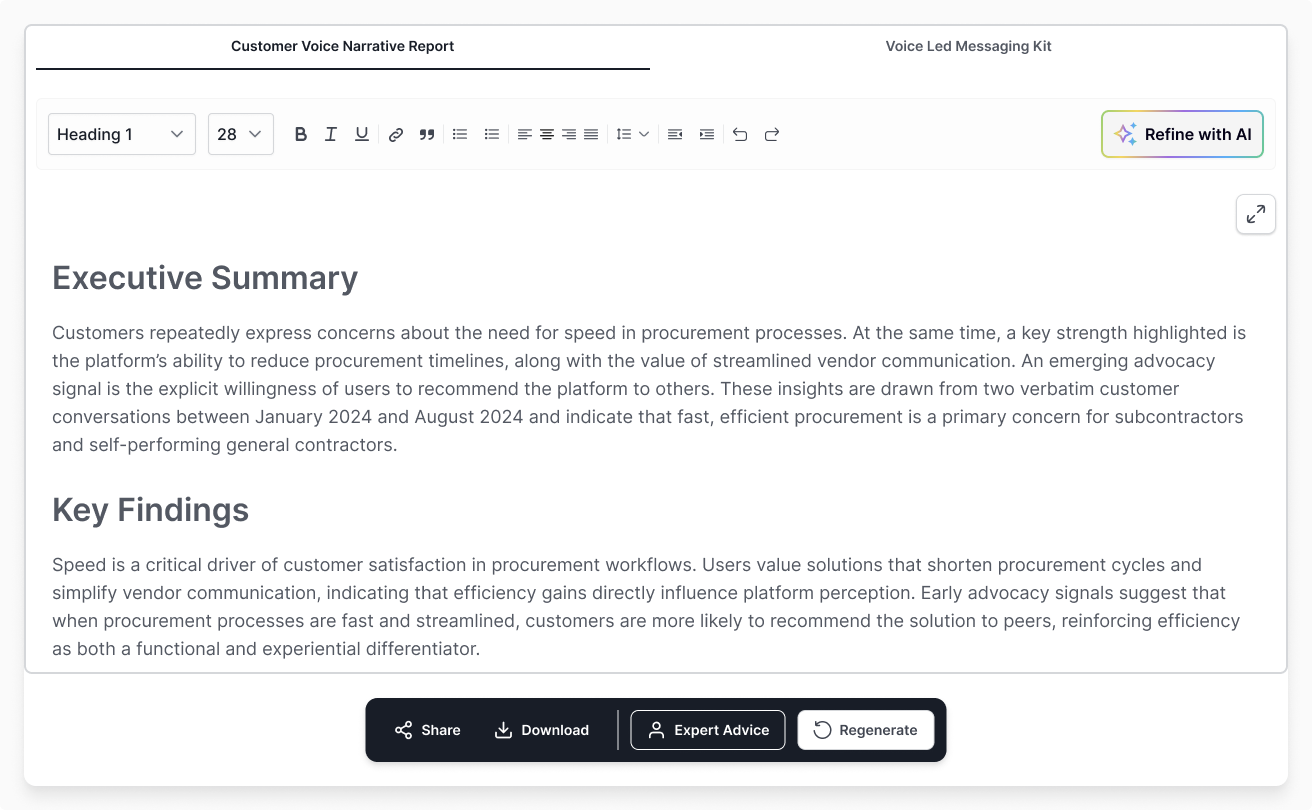Click the Refine with AI button
The image size is (1312, 810).
[x=1182, y=133]
